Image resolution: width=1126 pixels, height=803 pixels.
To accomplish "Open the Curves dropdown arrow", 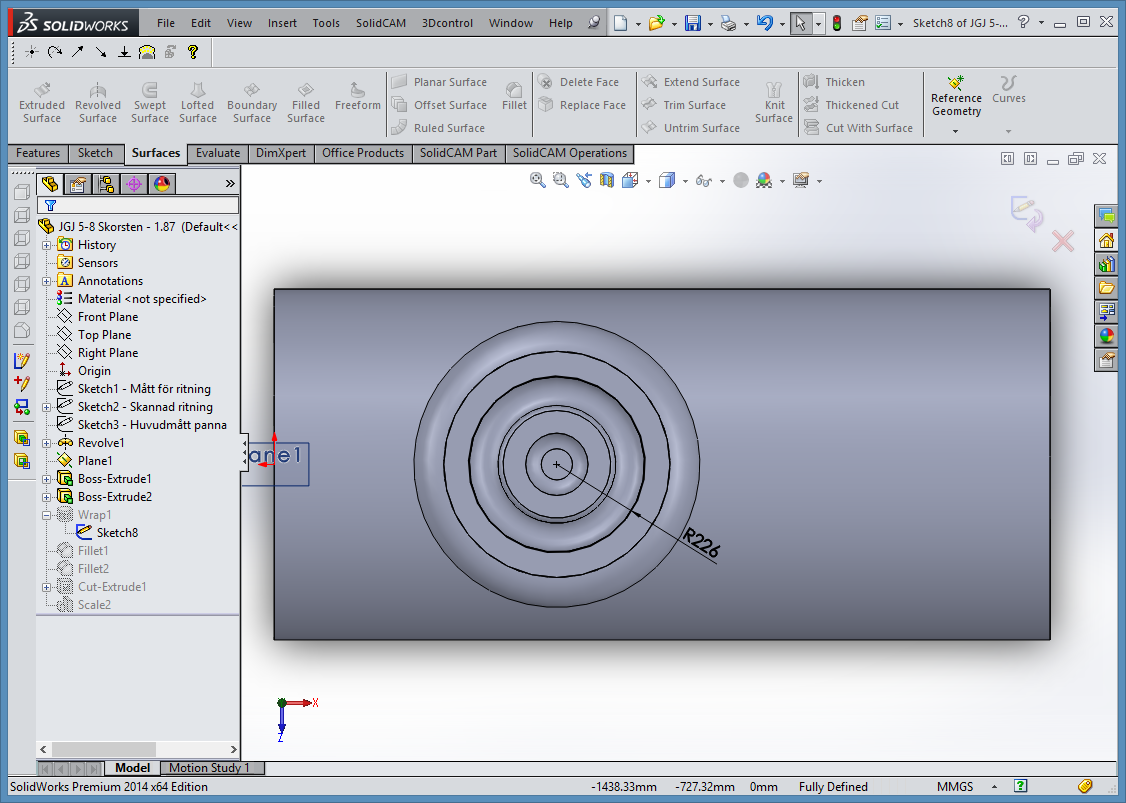I will 1008,131.
